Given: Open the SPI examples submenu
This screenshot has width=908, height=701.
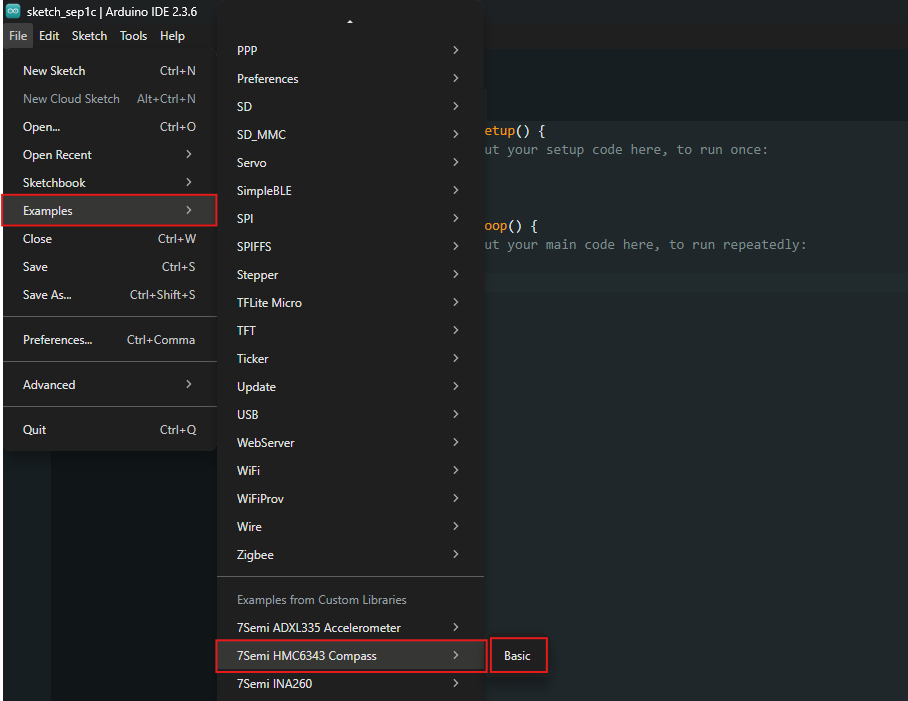Looking at the screenshot, I should point(350,218).
